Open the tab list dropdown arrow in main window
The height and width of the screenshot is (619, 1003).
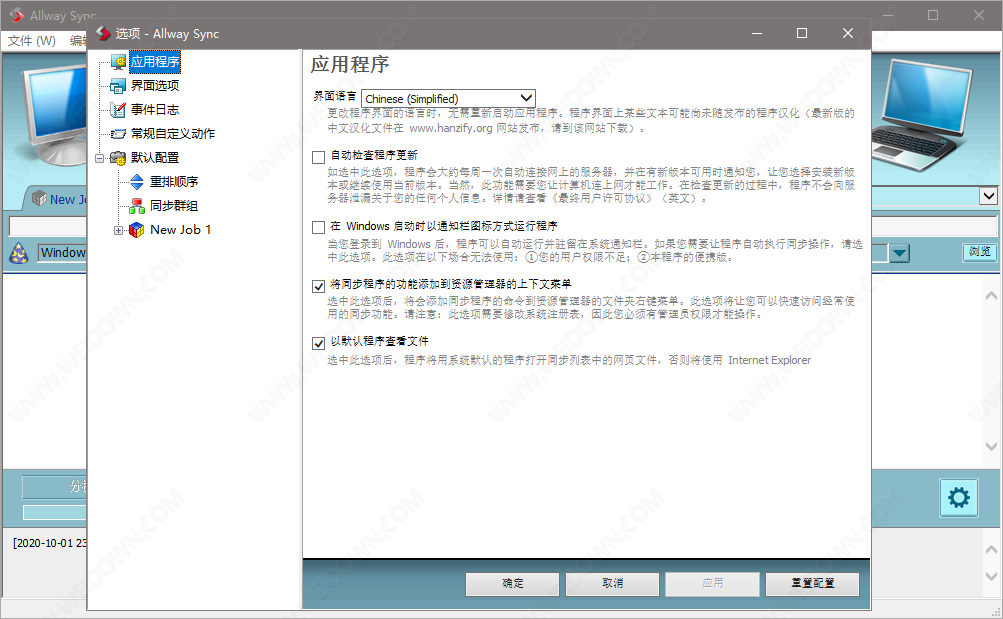pyautogui.click(x=989, y=196)
